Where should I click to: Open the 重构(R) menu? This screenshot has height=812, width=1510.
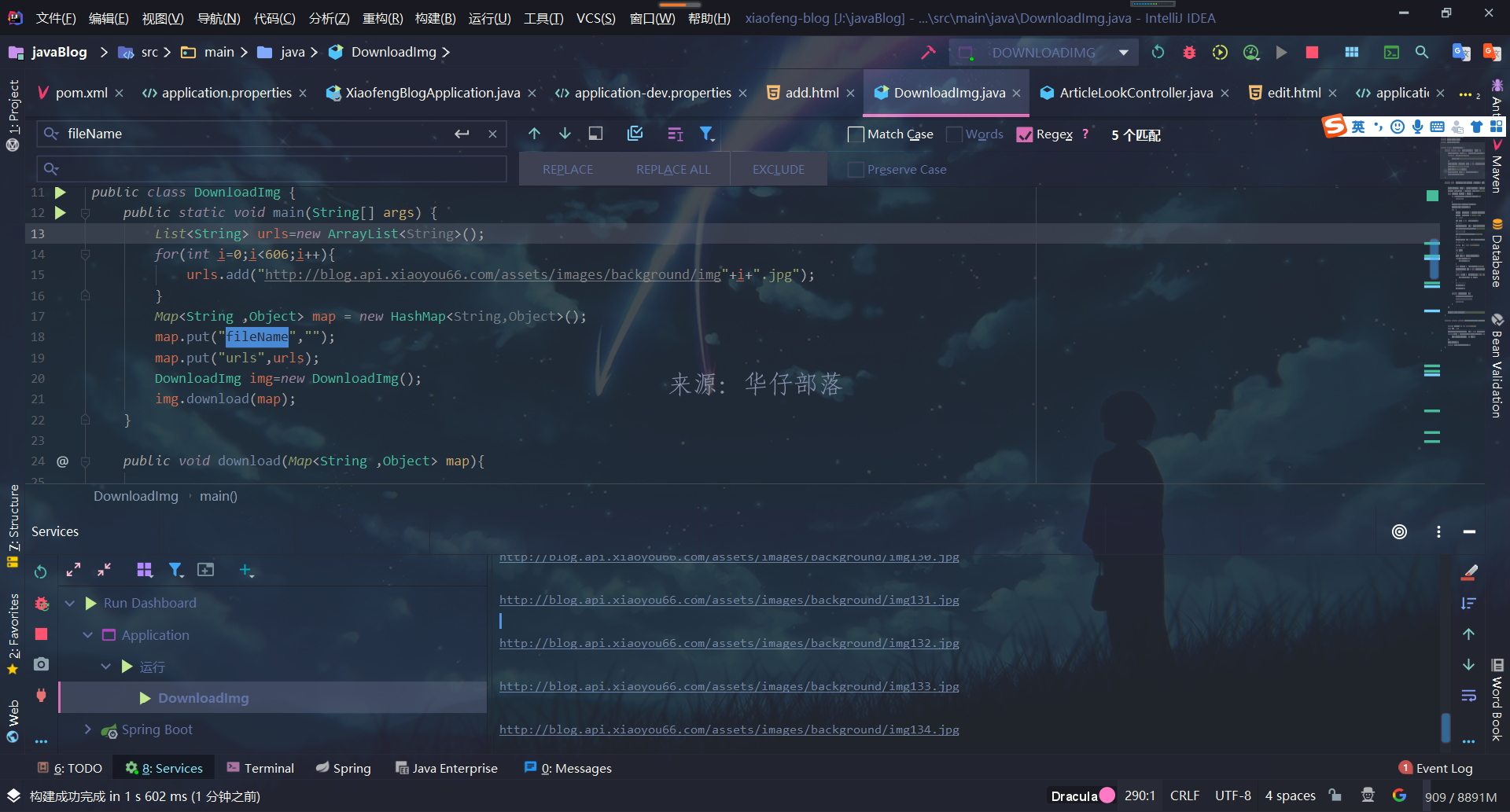[382, 18]
